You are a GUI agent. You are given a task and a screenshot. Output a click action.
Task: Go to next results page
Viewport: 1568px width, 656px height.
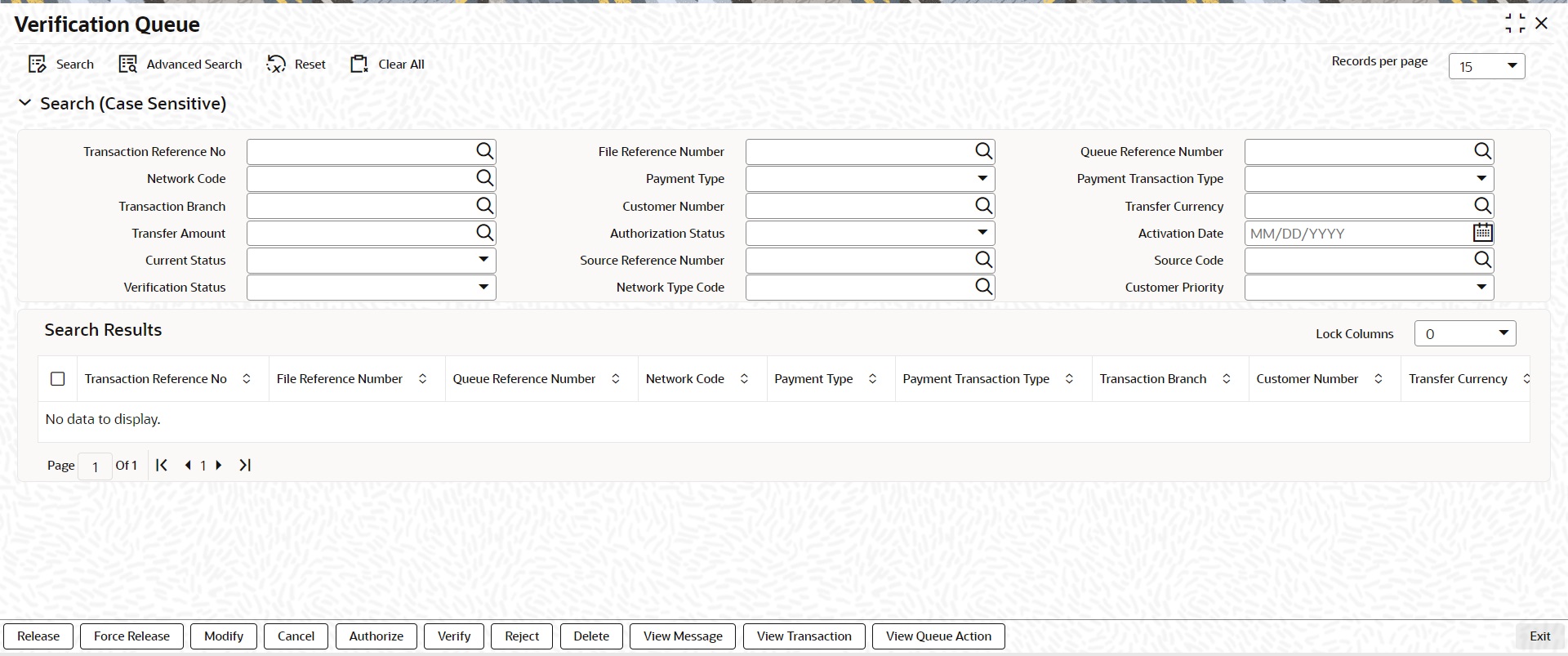click(218, 465)
